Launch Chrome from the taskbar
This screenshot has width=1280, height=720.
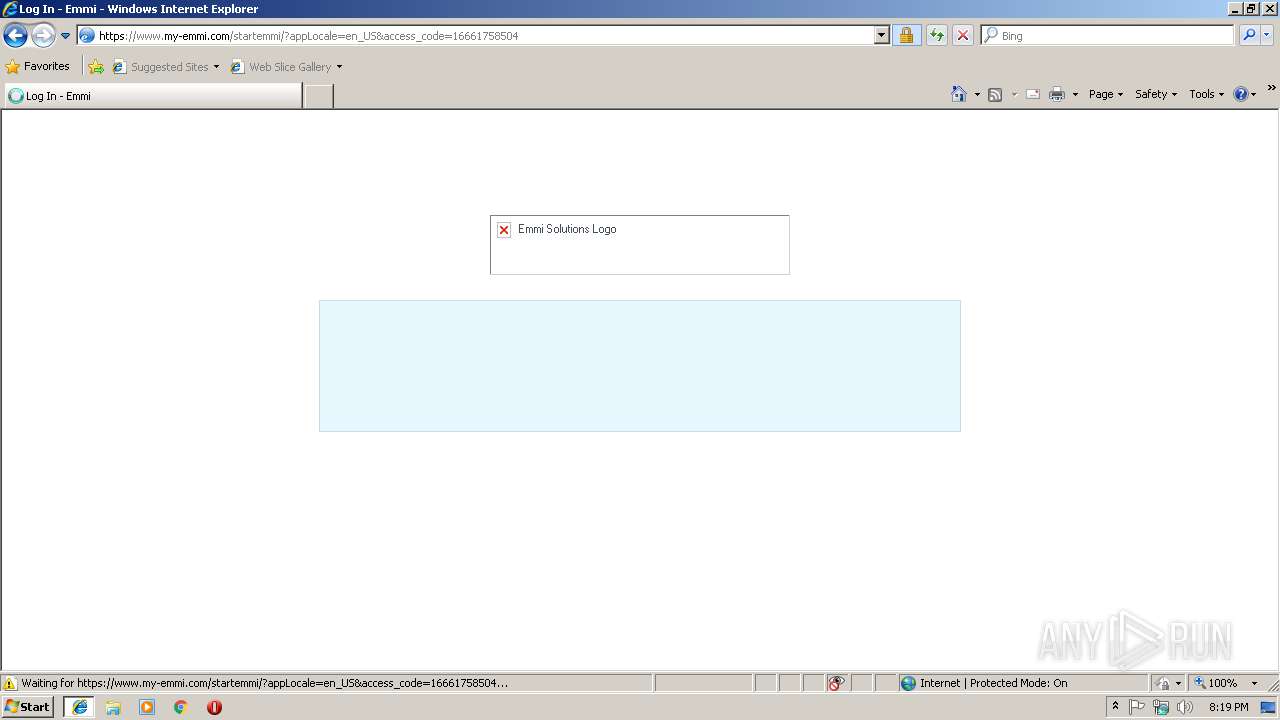[x=181, y=707]
